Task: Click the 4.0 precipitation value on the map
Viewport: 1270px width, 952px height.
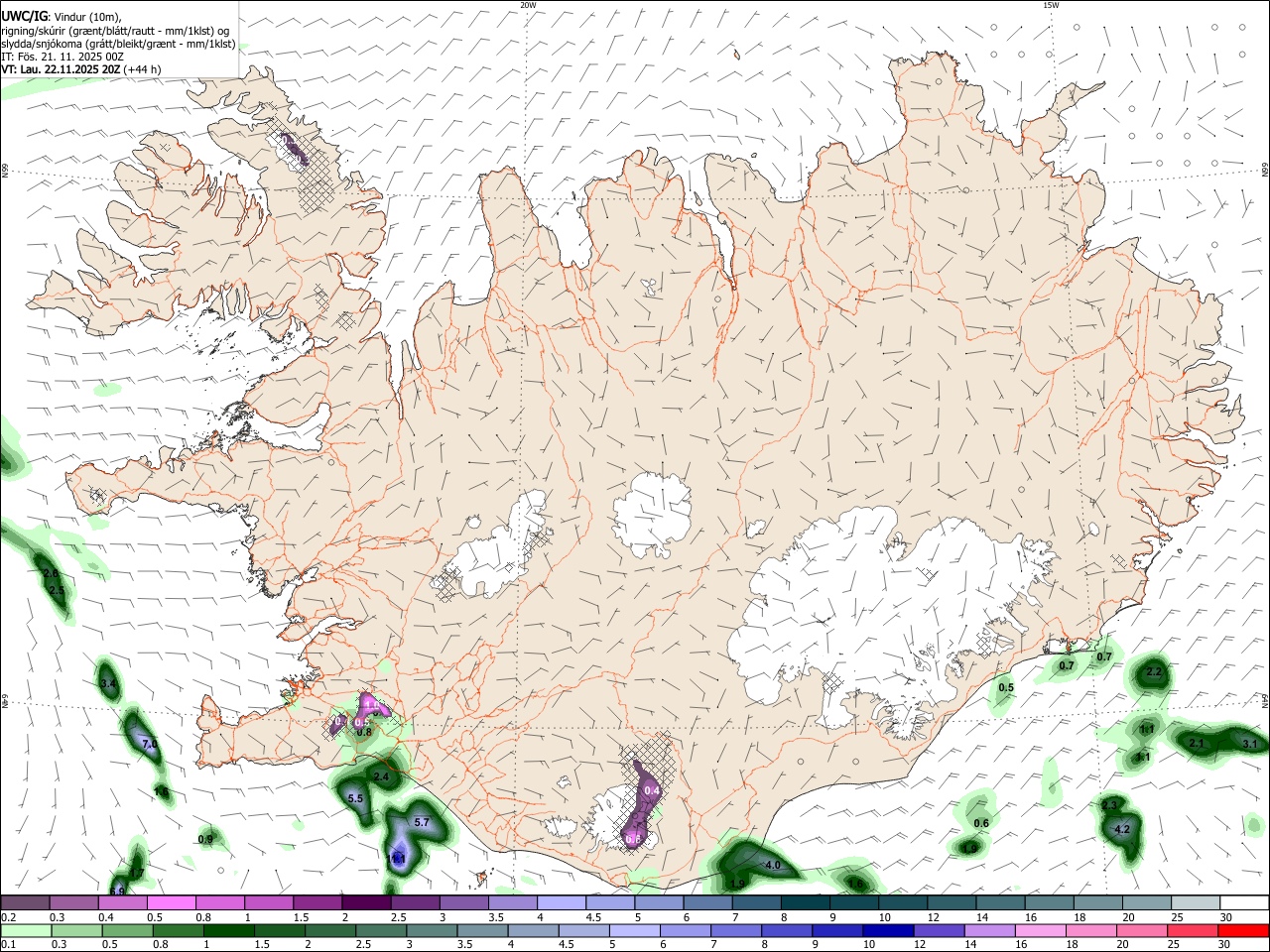Action: click(772, 866)
